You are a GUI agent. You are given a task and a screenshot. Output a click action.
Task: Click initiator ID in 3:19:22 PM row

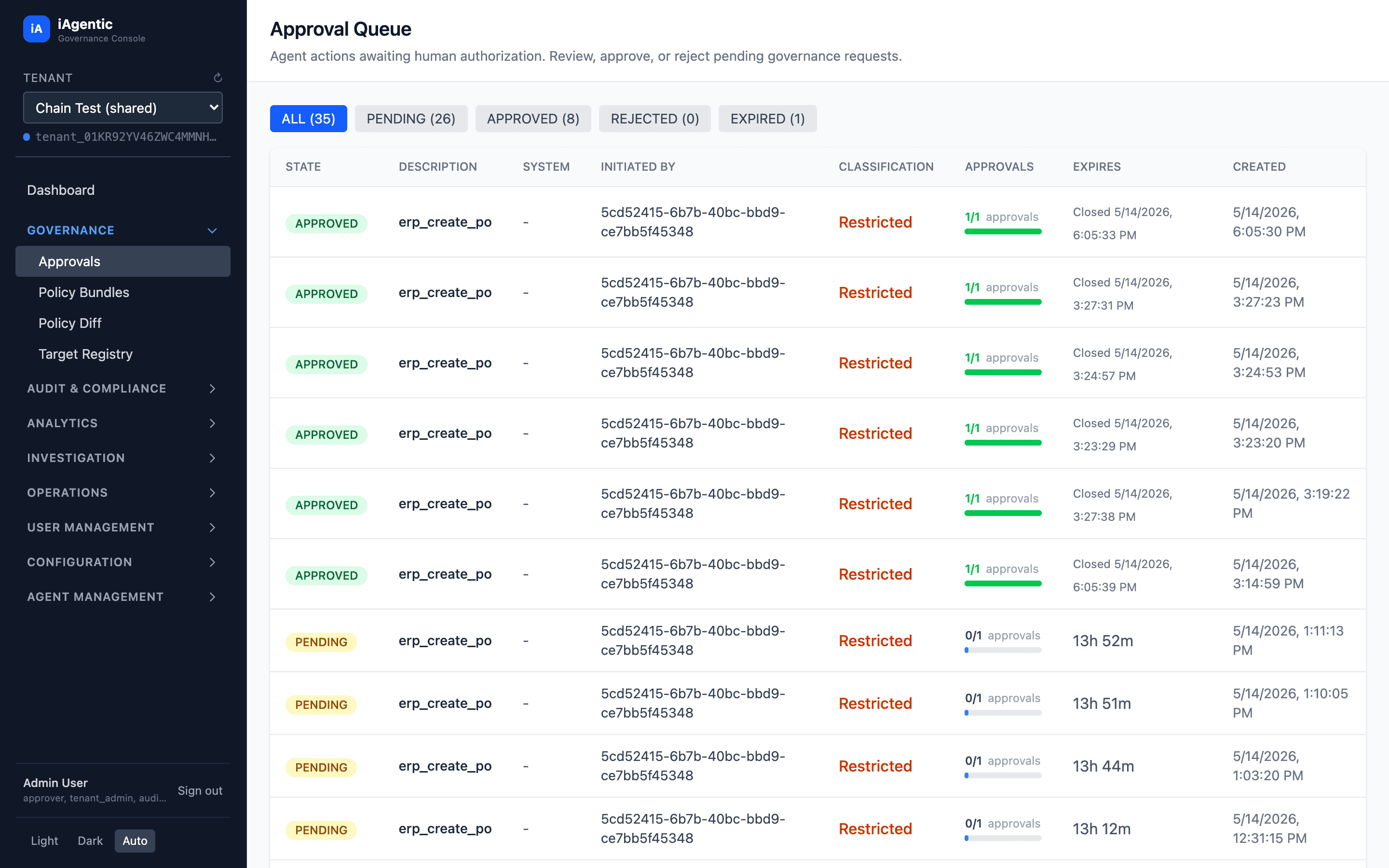(x=693, y=503)
